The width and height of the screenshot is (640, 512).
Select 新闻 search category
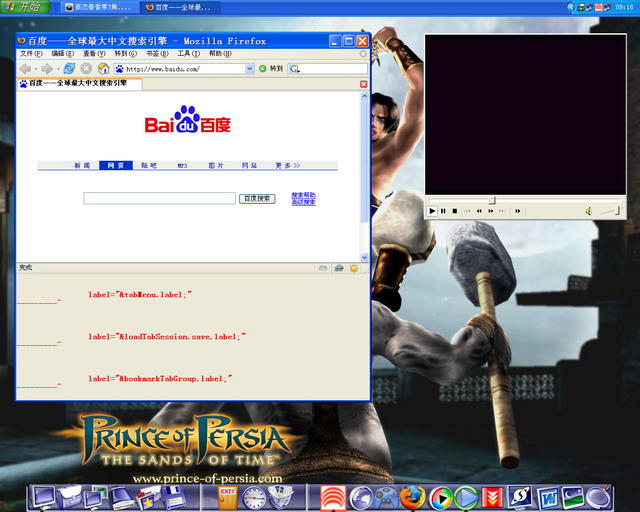point(82,165)
